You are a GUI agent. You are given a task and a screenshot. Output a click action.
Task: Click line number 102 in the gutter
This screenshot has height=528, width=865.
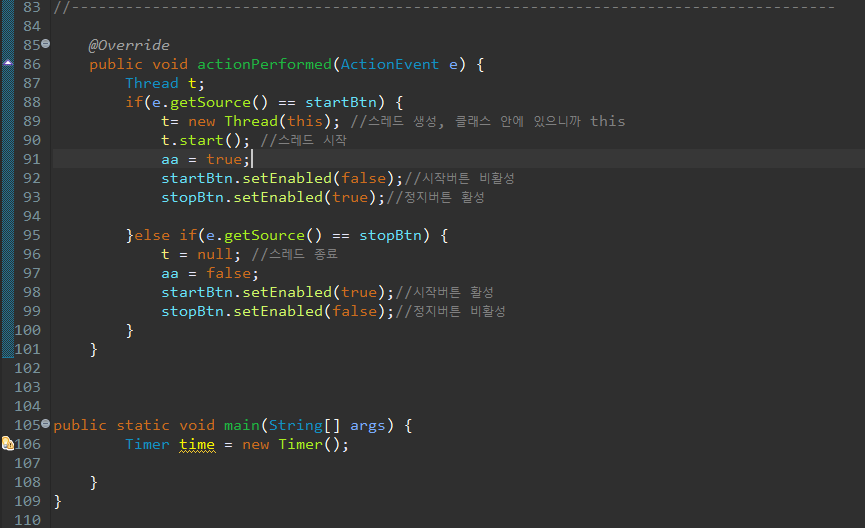[28, 368]
